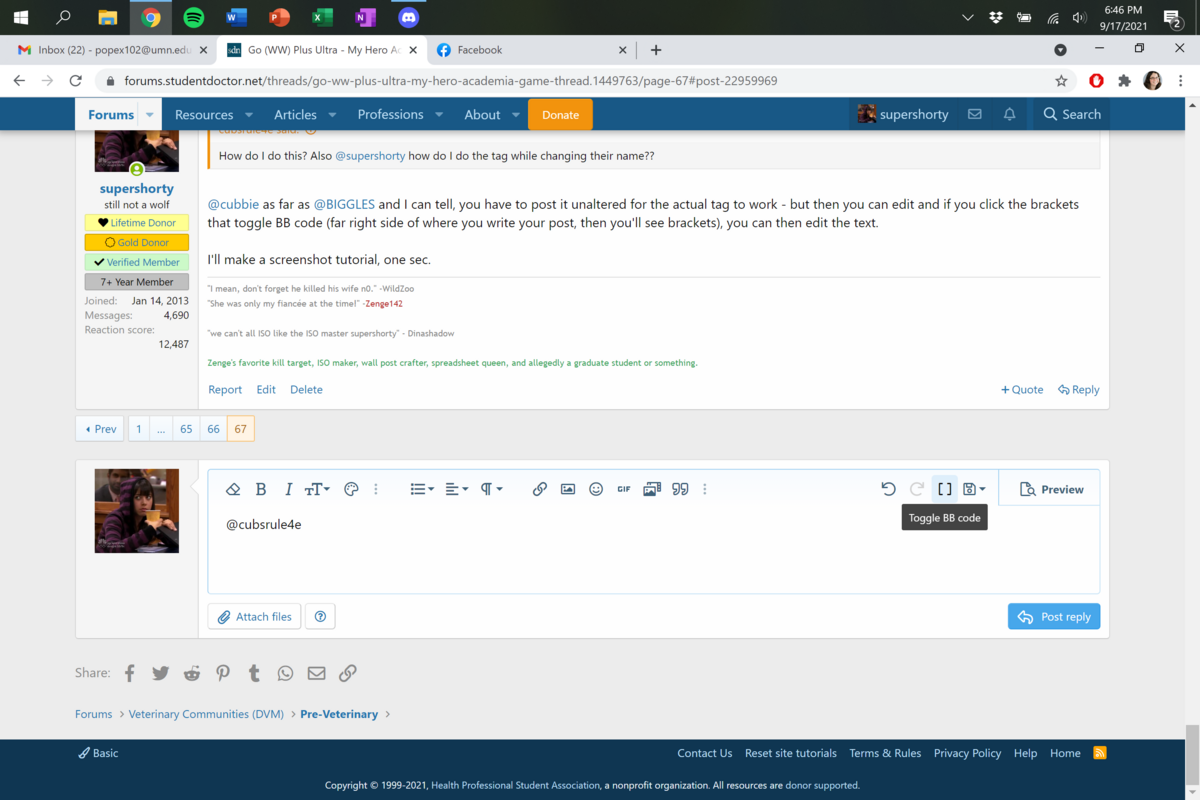Apply italic formatting in the editor
This screenshot has height=800, width=1200.
288,489
